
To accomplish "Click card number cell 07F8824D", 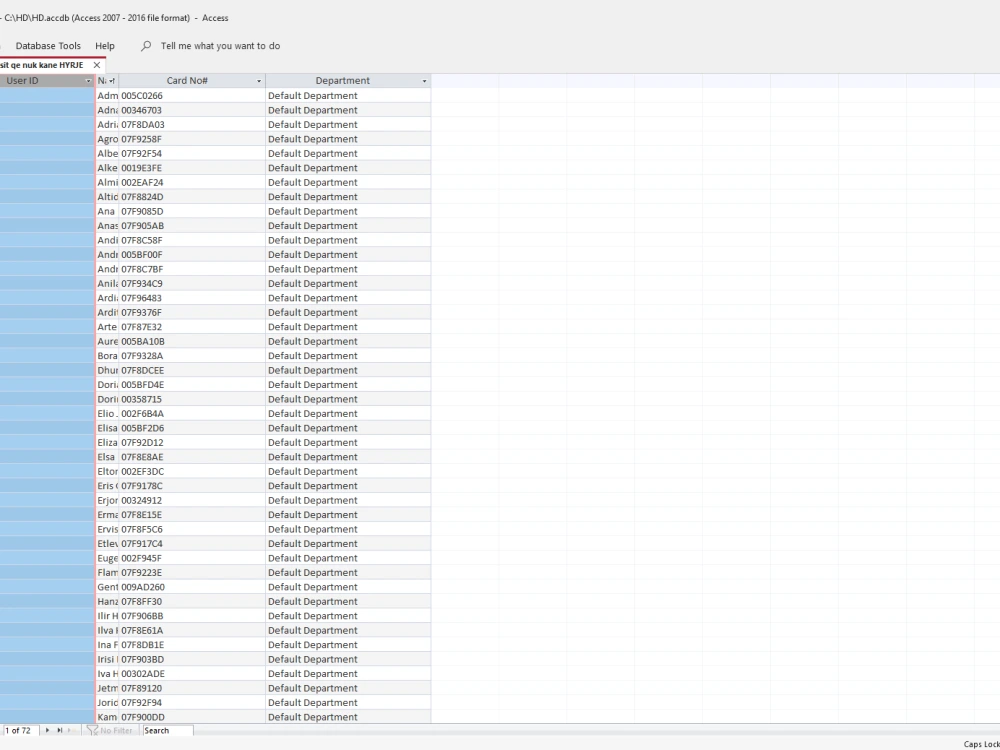I will [192, 197].
